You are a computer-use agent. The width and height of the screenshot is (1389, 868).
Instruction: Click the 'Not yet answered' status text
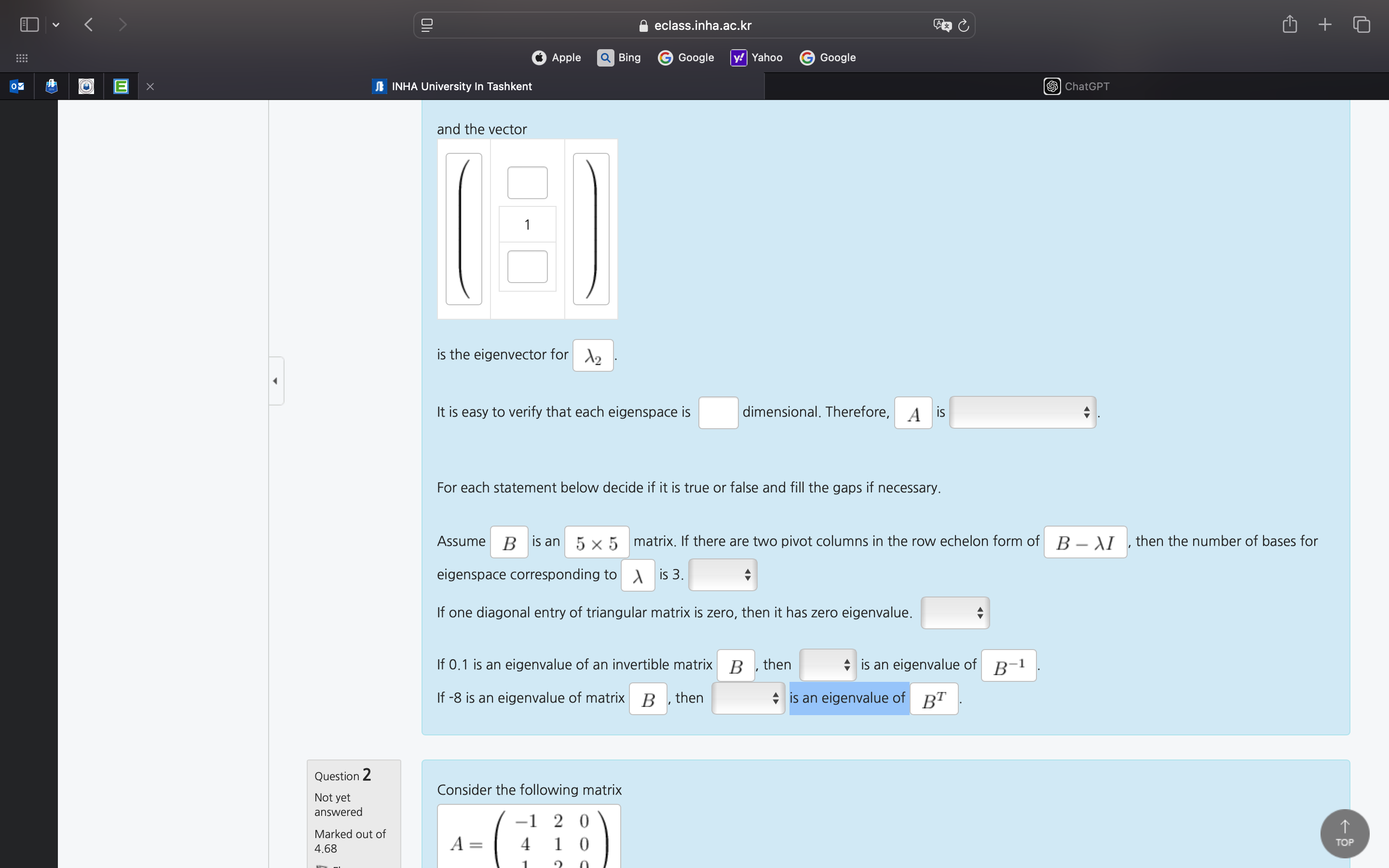click(x=338, y=804)
